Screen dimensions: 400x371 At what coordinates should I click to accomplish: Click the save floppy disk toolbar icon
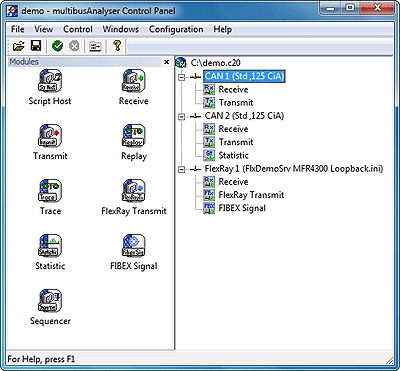(x=36, y=46)
